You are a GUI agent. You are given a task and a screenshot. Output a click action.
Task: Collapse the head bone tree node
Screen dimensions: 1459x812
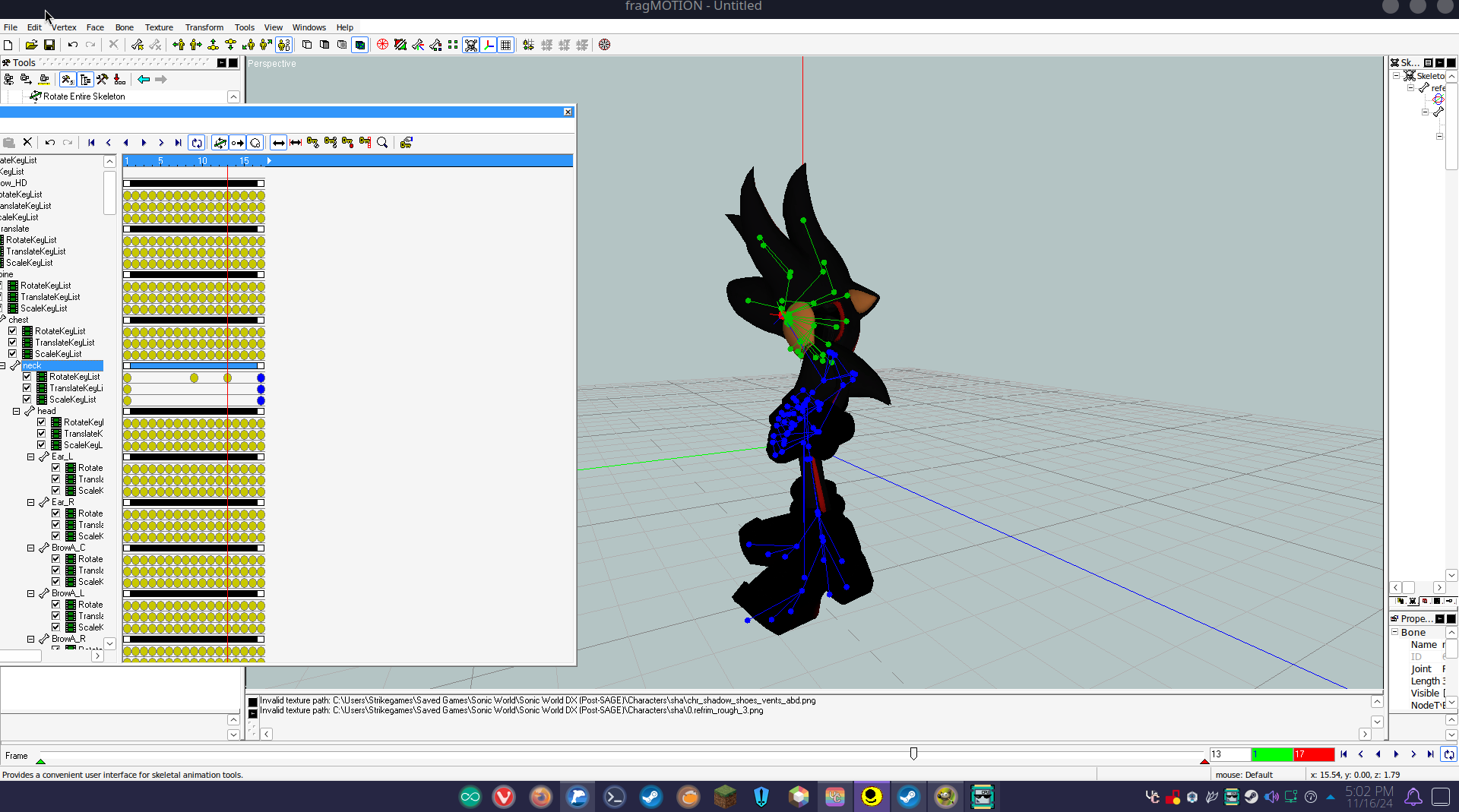coord(16,411)
